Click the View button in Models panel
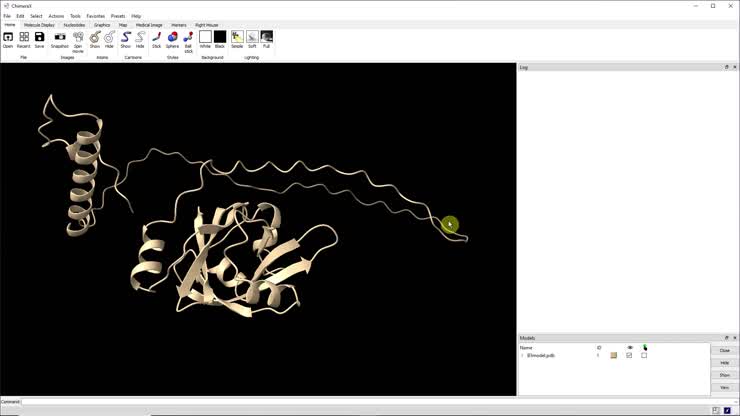The height and width of the screenshot is (416, 740). (x=724, y=387)
